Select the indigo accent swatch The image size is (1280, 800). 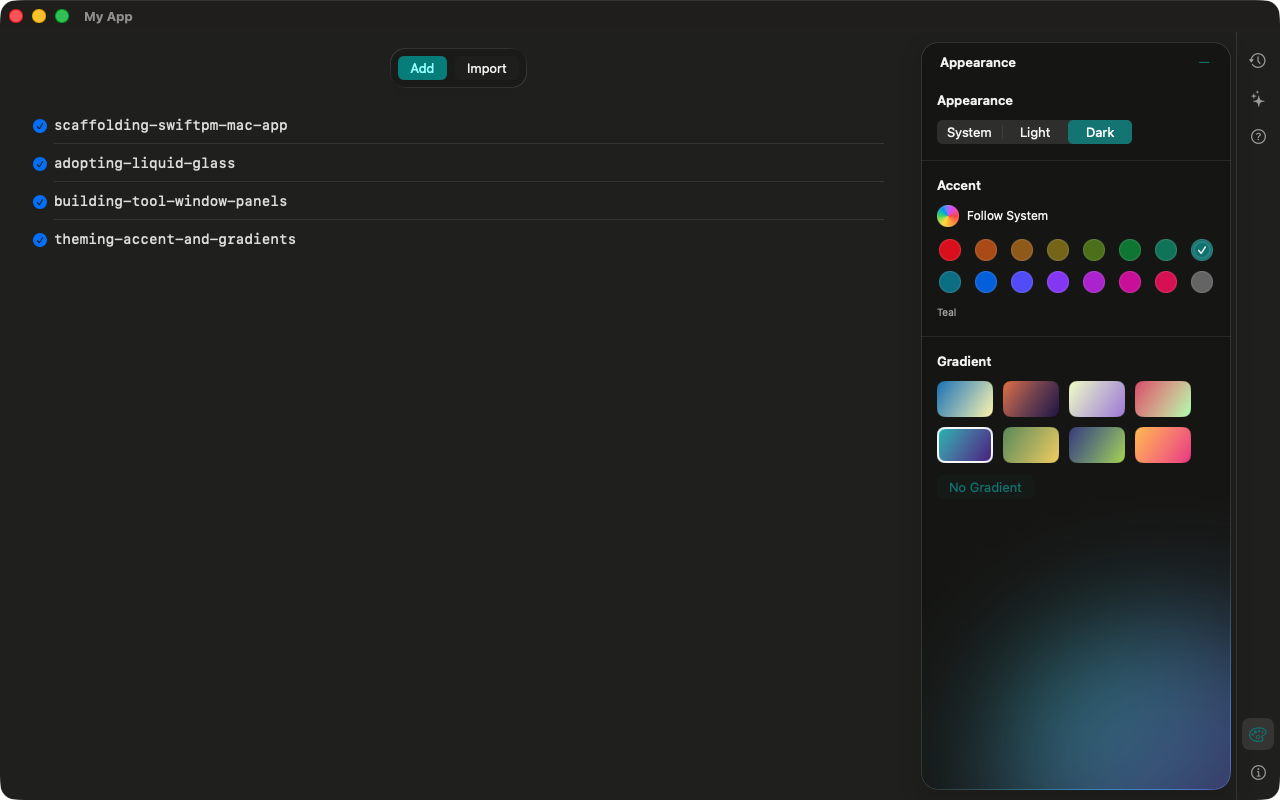coord(1022,282)
